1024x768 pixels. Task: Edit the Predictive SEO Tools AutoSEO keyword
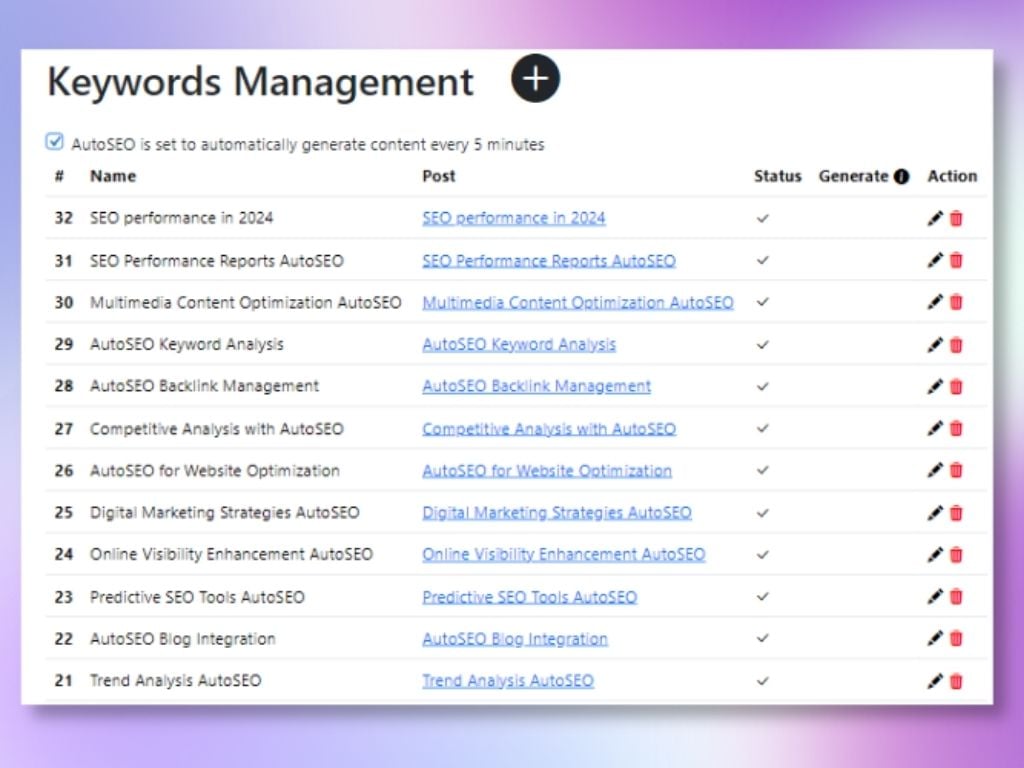pos(935,597)
